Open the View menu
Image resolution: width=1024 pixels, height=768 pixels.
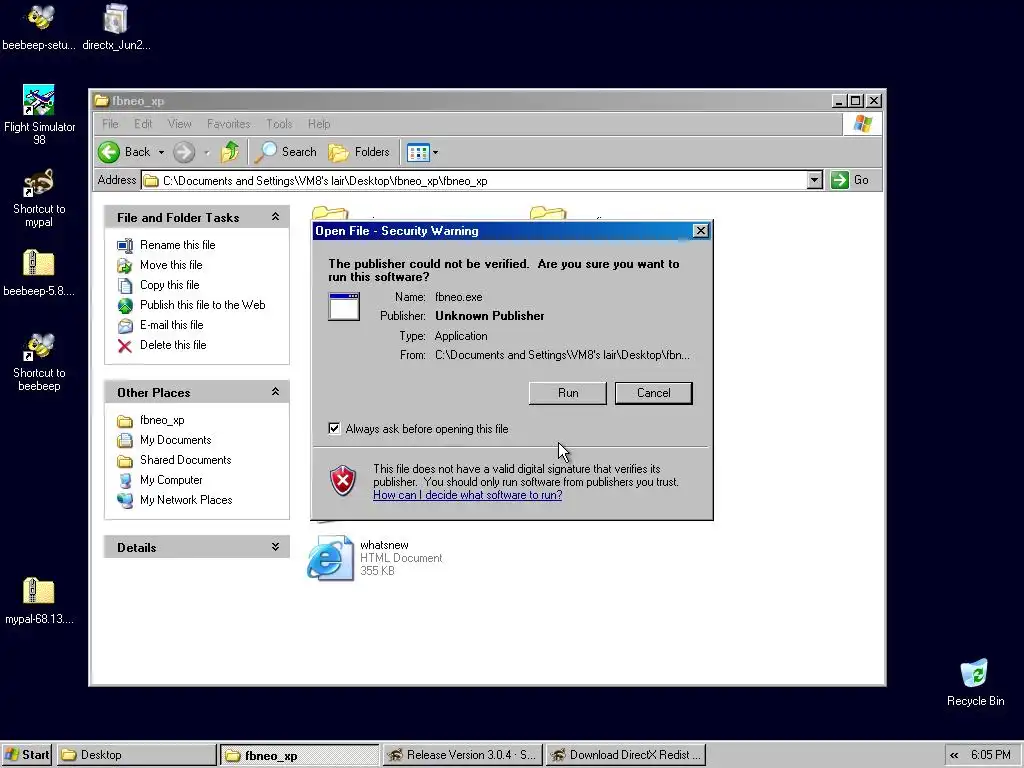180,123
